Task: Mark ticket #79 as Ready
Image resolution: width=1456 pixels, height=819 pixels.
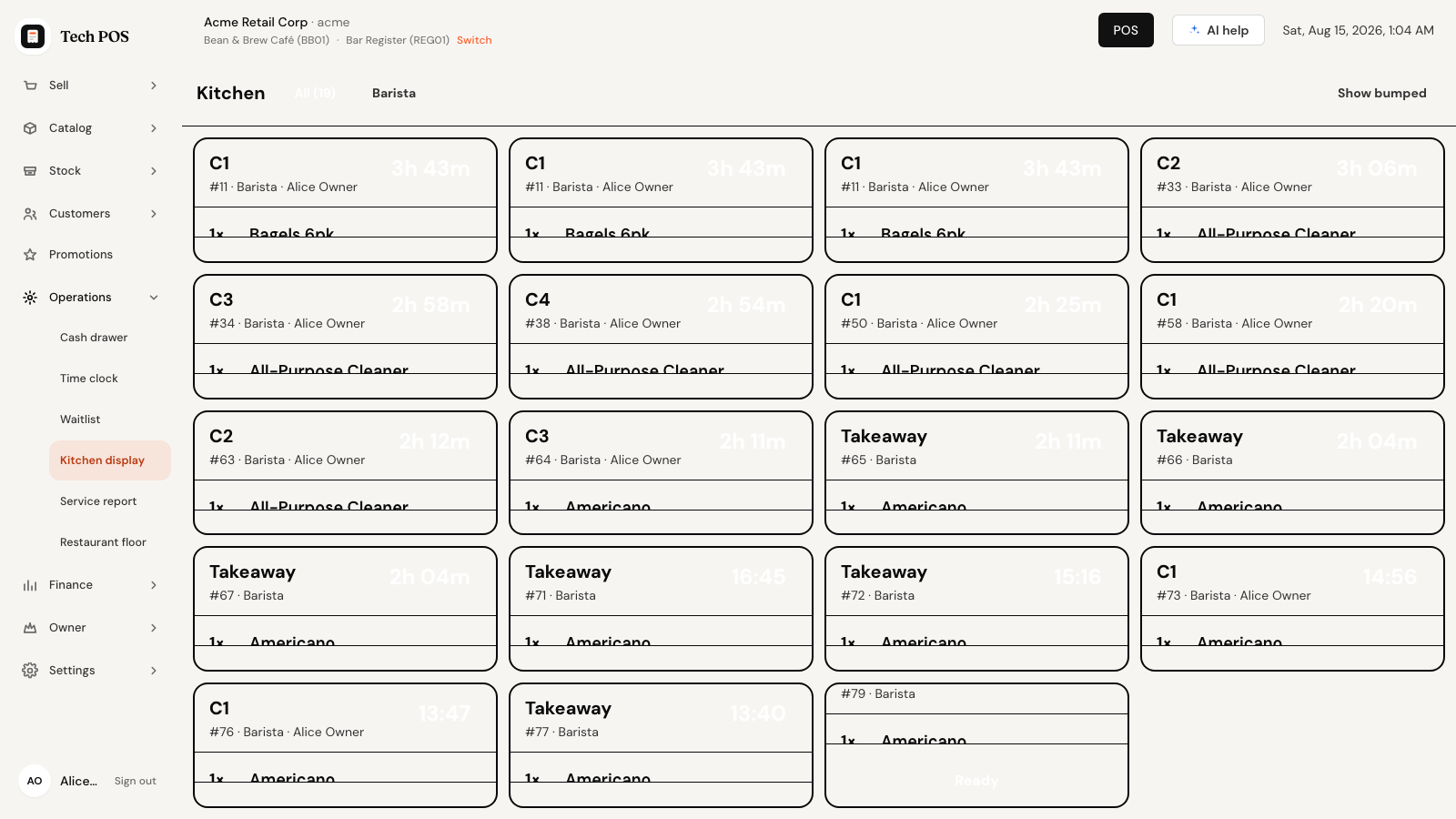Action: pyautogui.click(x=976, y=781)
